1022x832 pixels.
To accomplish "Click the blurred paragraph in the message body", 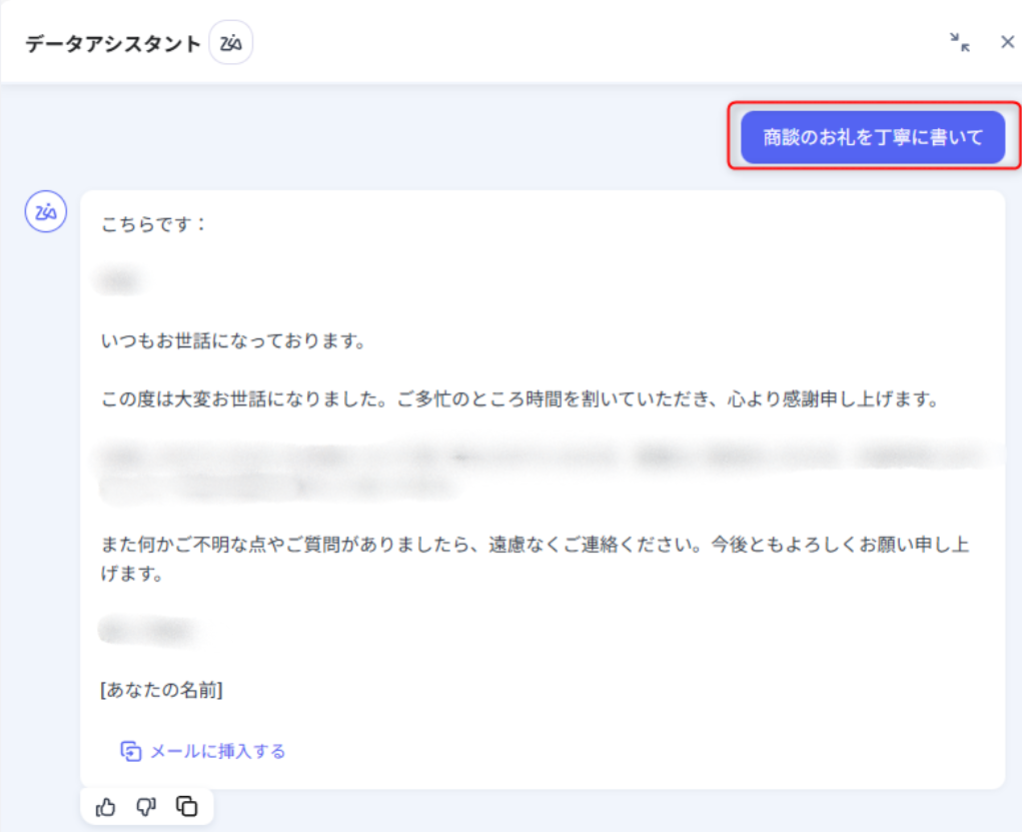I will [x=500, y=472].
